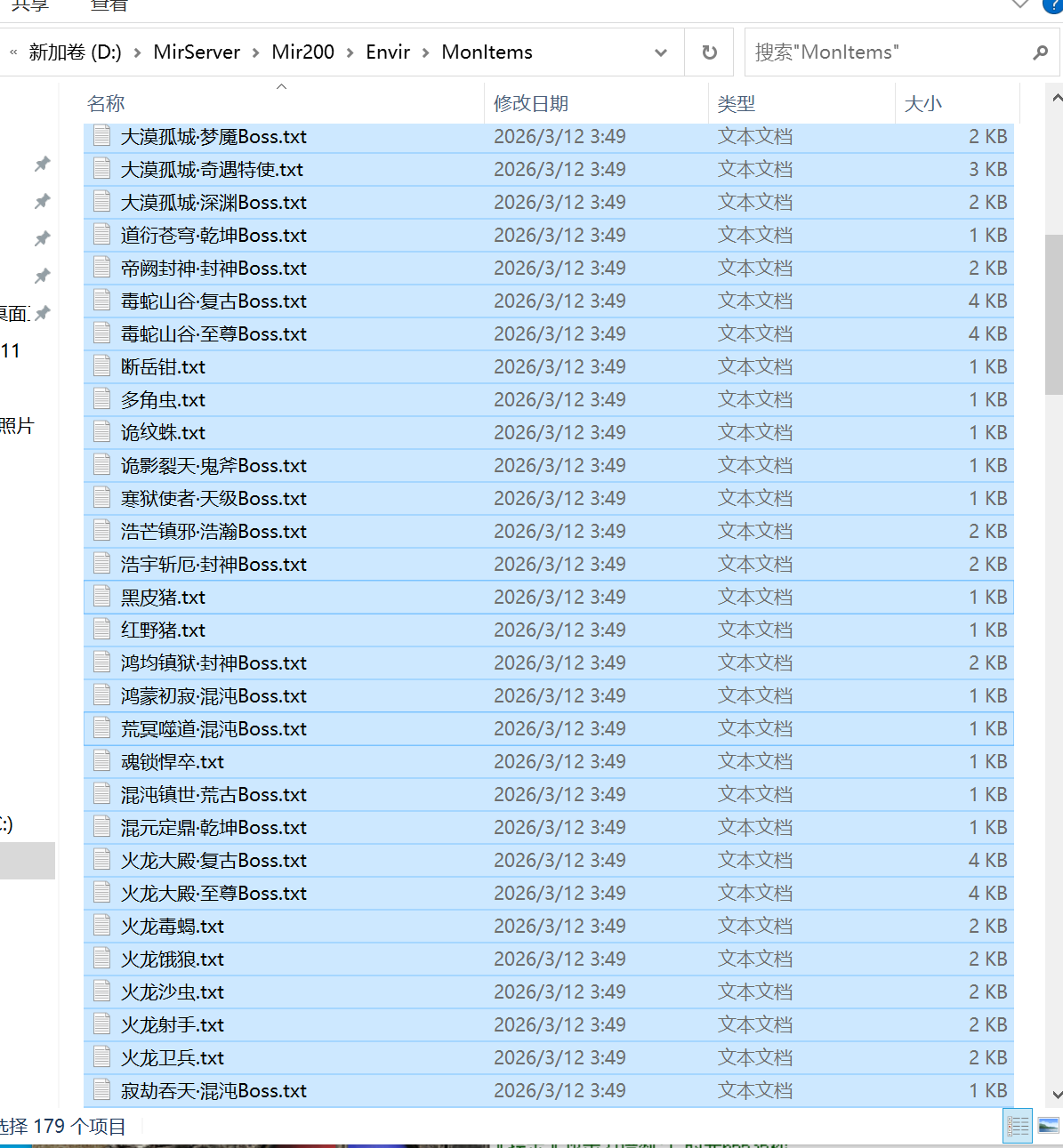Click the 共享 ribbon tab
This screenshot has width=1063, height=1148.
(30, 5)
